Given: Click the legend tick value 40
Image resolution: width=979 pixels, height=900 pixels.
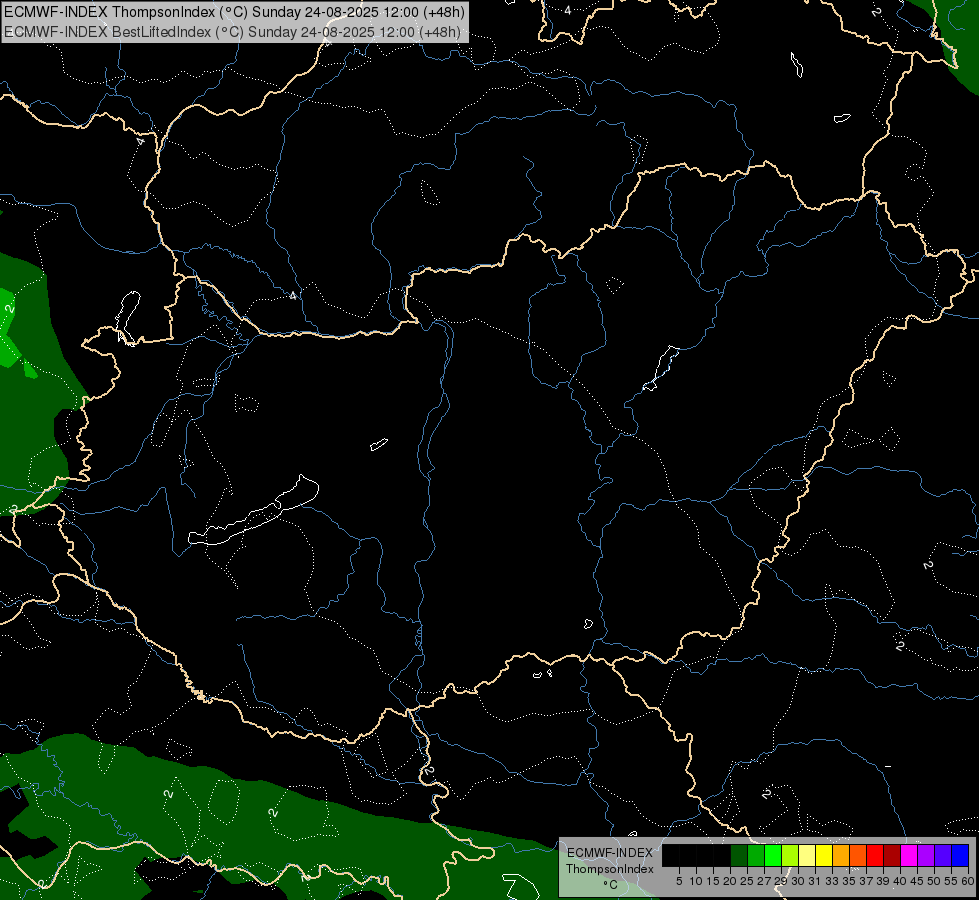Looking at the screenshot, I should 900,881.
